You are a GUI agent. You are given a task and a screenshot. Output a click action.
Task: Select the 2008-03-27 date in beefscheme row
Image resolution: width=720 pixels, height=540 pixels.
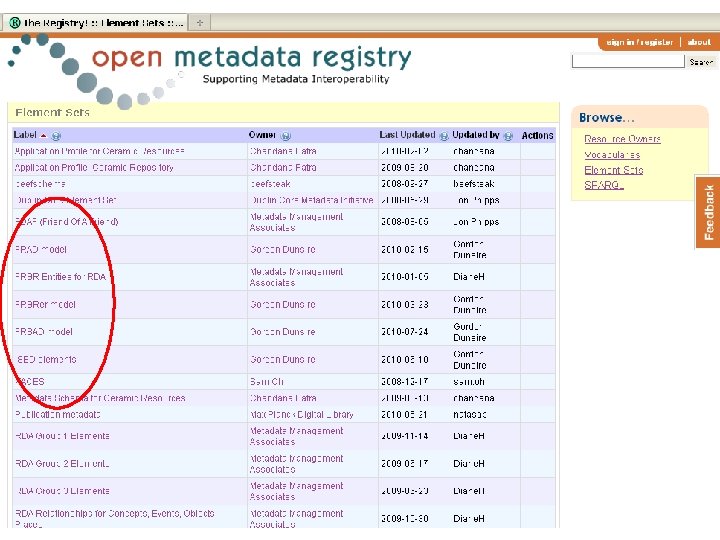tap(405, 184)
